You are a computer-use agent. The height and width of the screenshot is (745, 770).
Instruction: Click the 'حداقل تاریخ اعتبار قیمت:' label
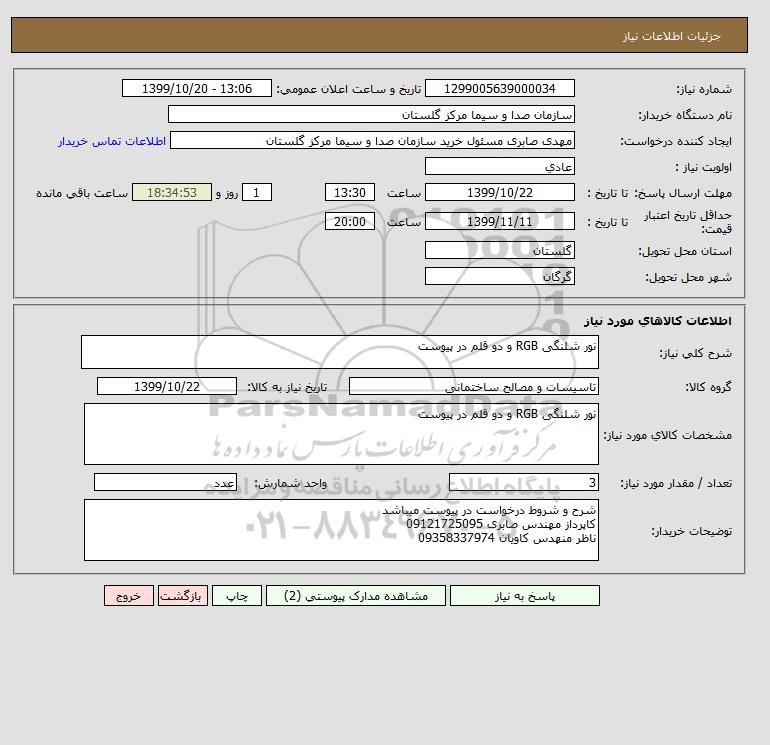coord(688,222)
